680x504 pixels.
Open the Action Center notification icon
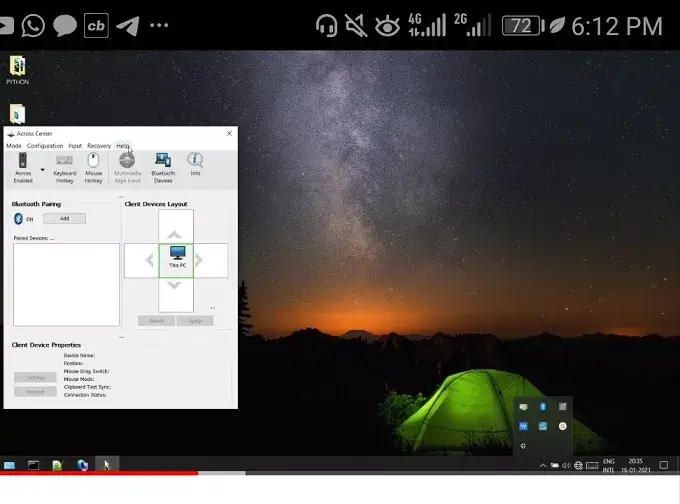(x=664, y=465)
